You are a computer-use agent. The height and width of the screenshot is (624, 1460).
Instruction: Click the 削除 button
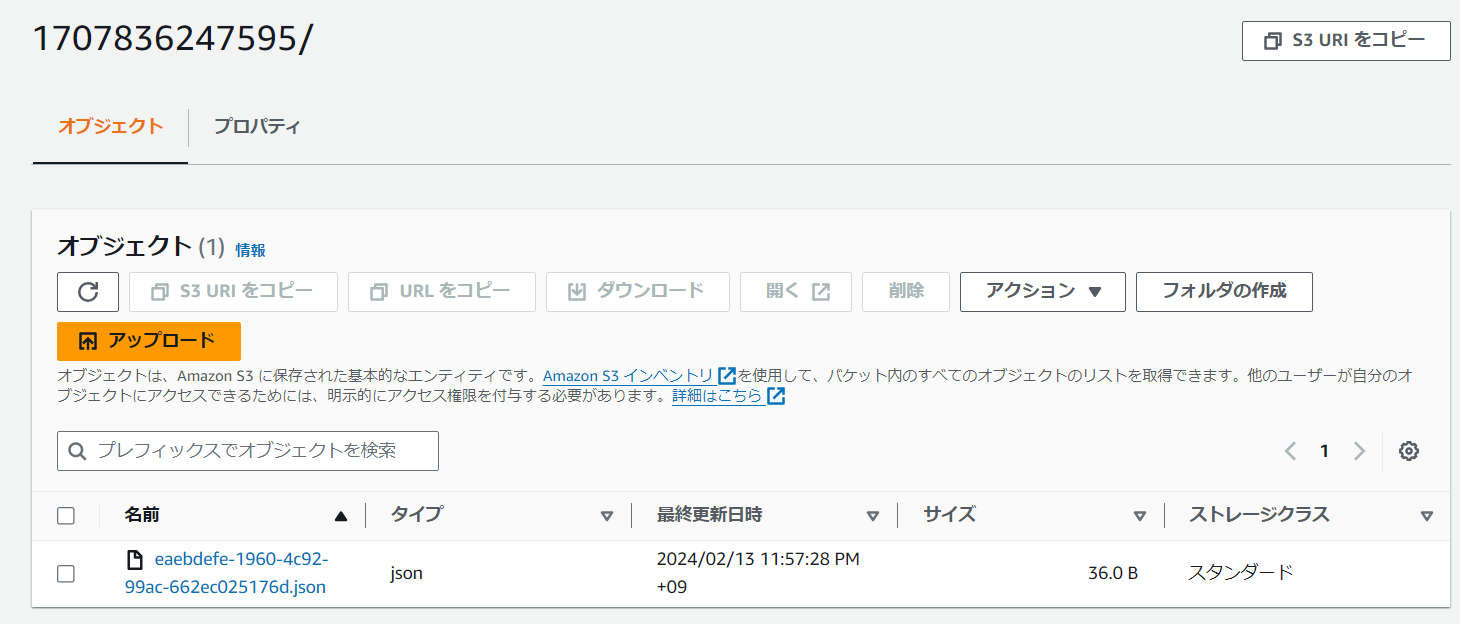pyautogui.click(x=906, y=292)
